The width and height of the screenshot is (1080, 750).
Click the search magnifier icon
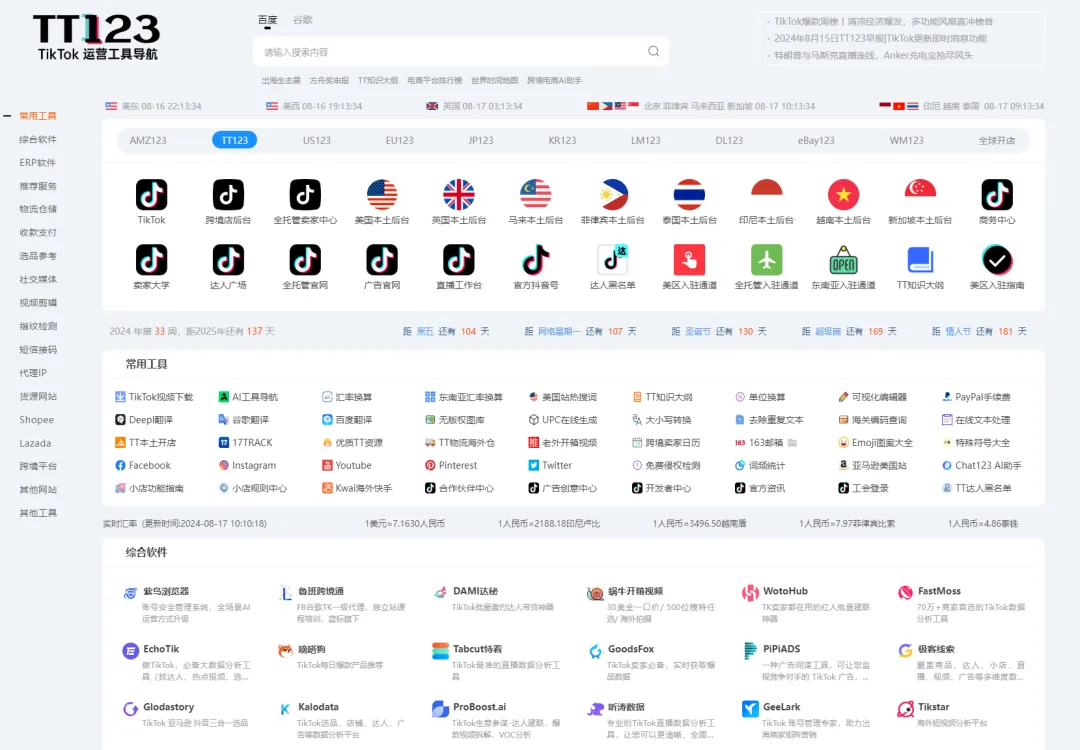pyautogui.click(x=654, y=51)
